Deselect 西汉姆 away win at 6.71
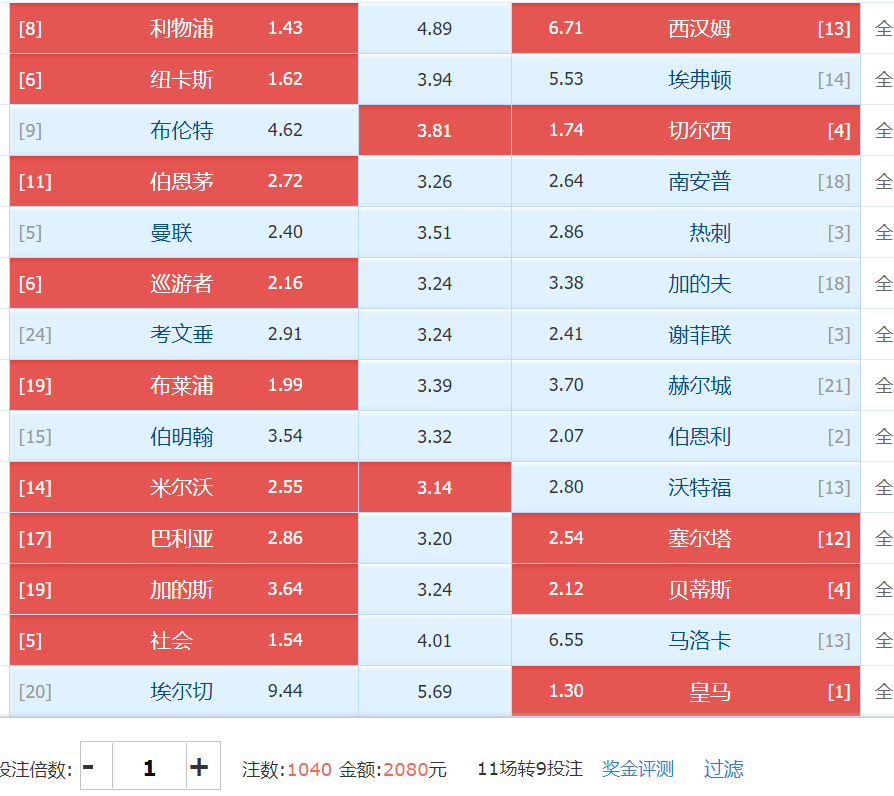Screen dimensions: 894x796 coord(686,28)
